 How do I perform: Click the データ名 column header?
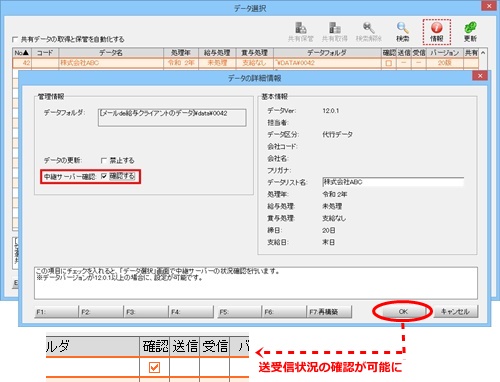click(x=111, y=53)
